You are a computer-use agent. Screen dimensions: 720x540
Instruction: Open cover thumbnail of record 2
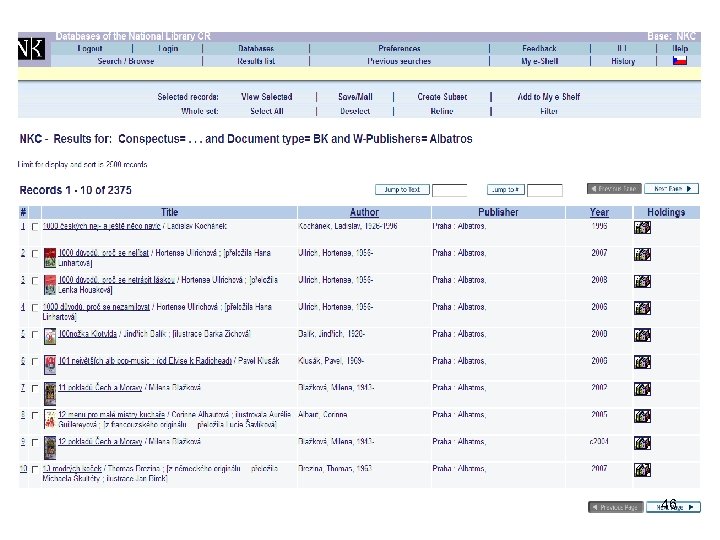[x=50, y=258]
